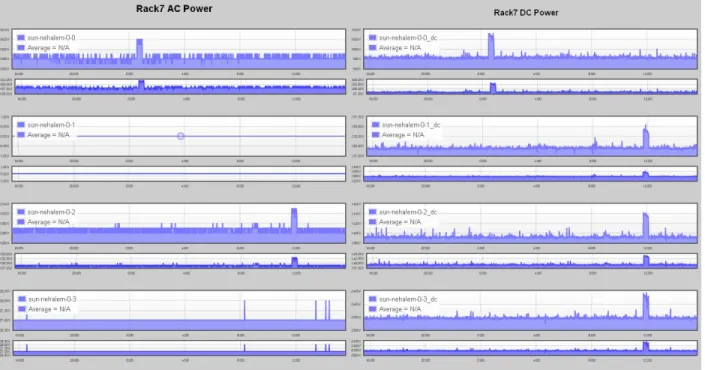
Task: Click the sun-nehalem-0-0_dc legend color swatch
Action: pos(372,38)
